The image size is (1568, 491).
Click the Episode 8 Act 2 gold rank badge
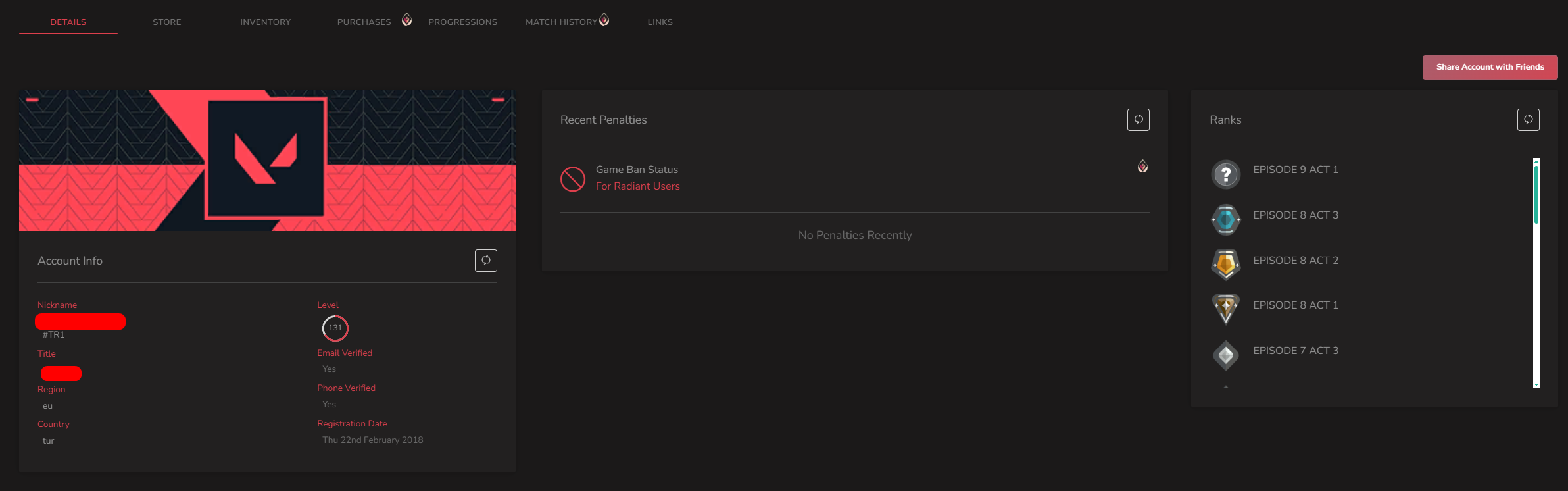pyautogui.click(x=1226, y=265)
